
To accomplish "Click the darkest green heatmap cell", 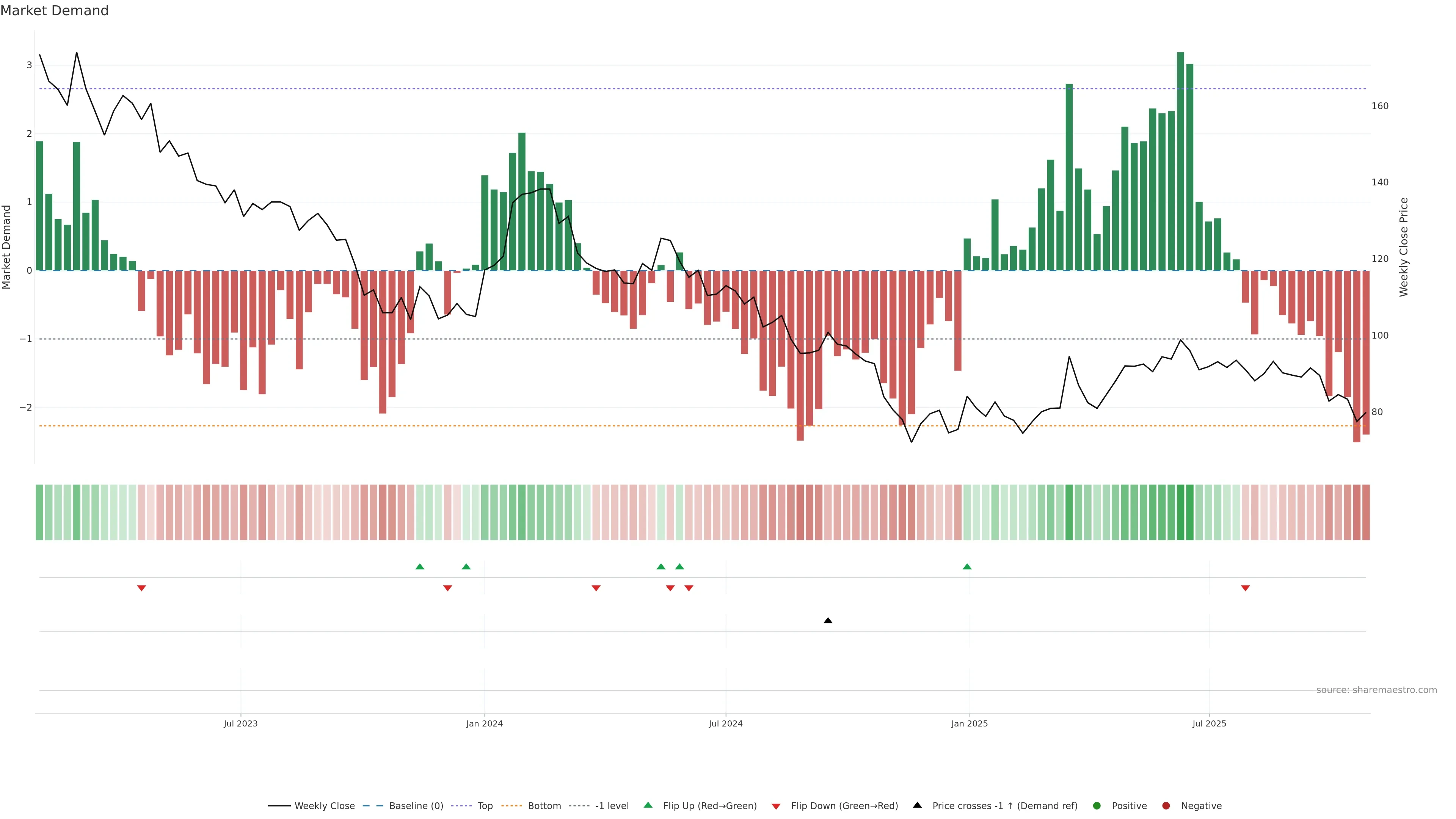I will [1180, 512].
